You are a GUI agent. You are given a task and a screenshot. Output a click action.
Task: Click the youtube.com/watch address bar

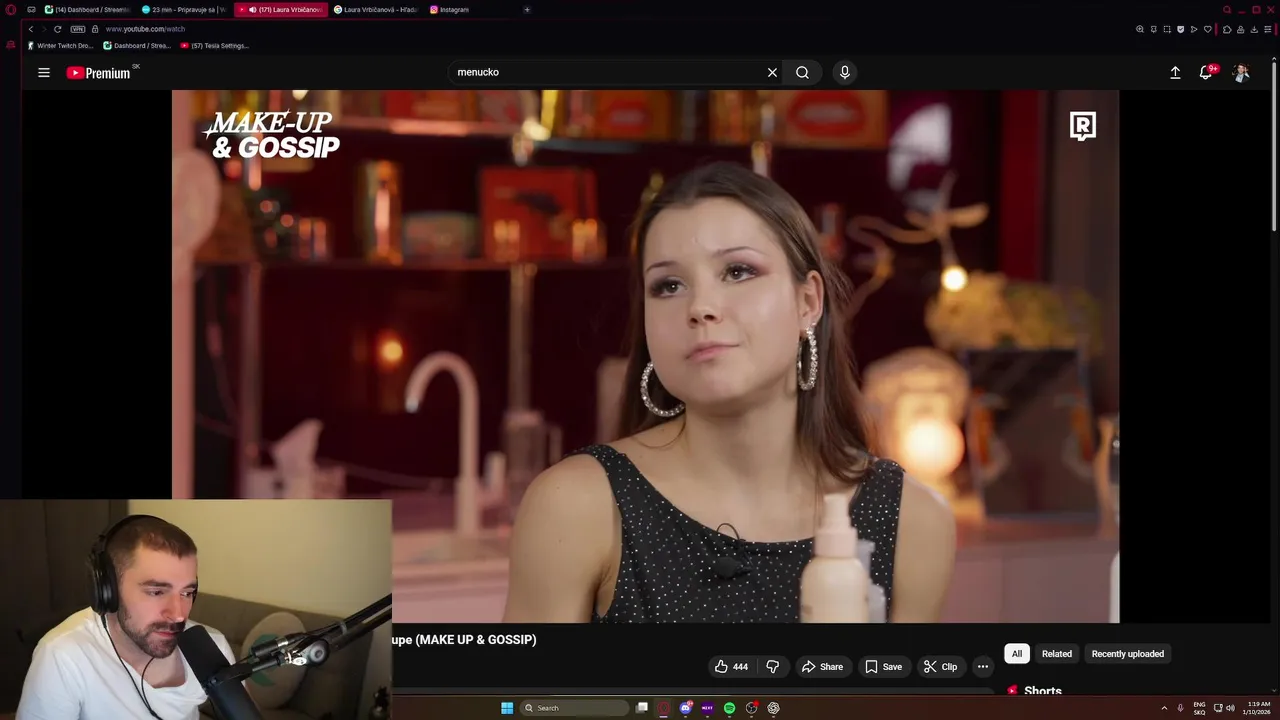click(x=145, y=29)
